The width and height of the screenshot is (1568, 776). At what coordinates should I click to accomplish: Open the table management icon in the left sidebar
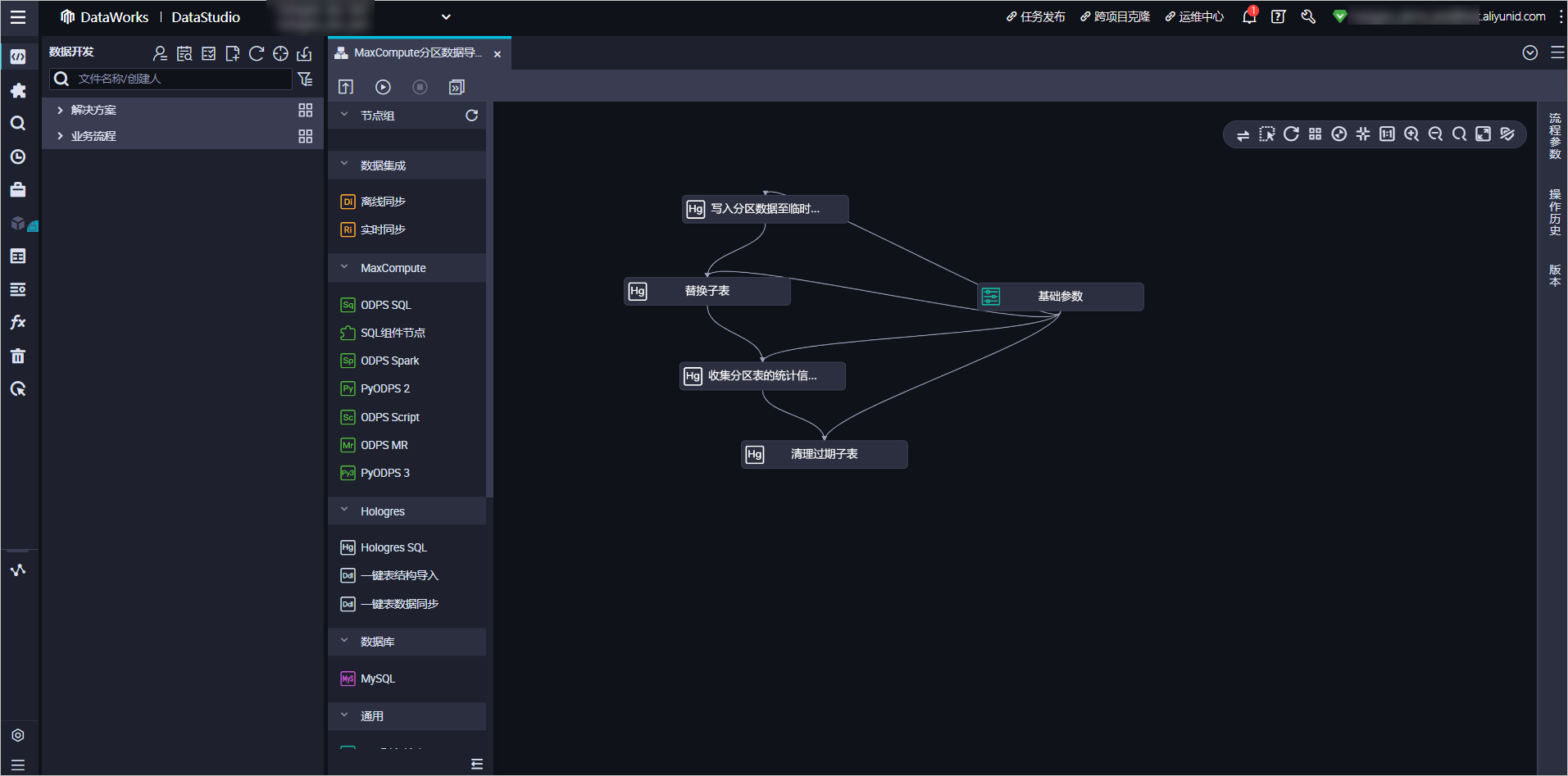pos(18,256)
